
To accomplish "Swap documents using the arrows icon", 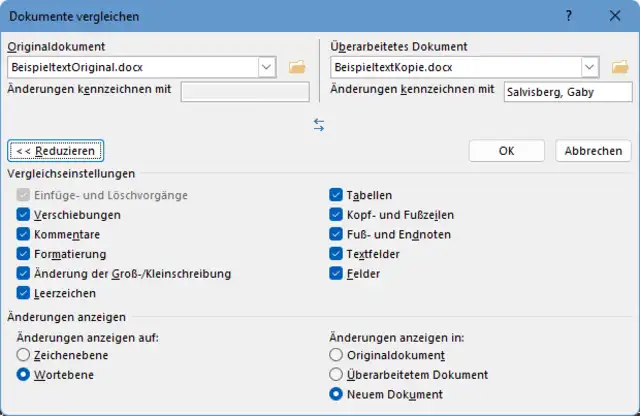I will pyautogui.click(x=319, y=124).
